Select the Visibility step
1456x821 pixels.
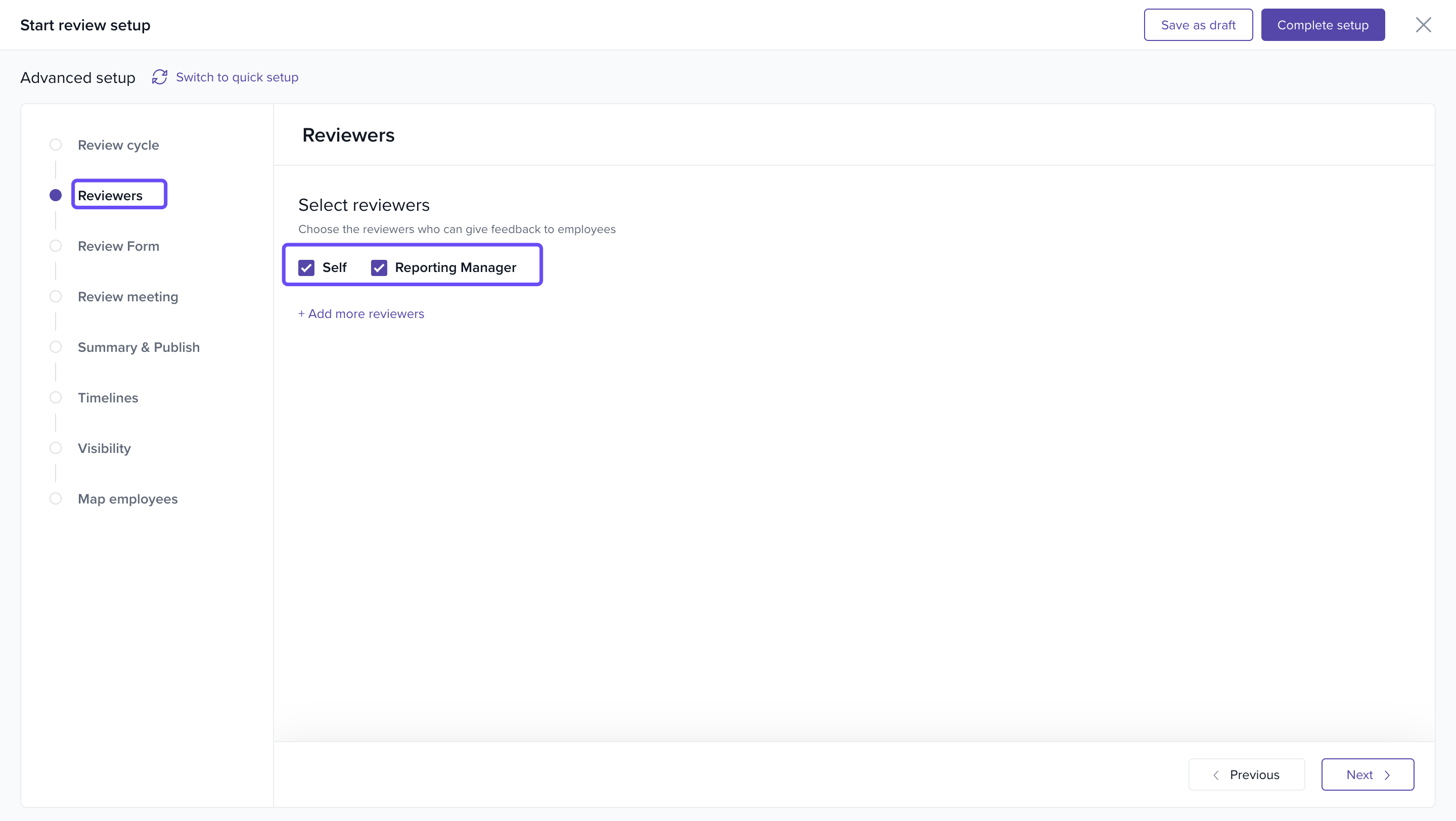pos(104,448)
